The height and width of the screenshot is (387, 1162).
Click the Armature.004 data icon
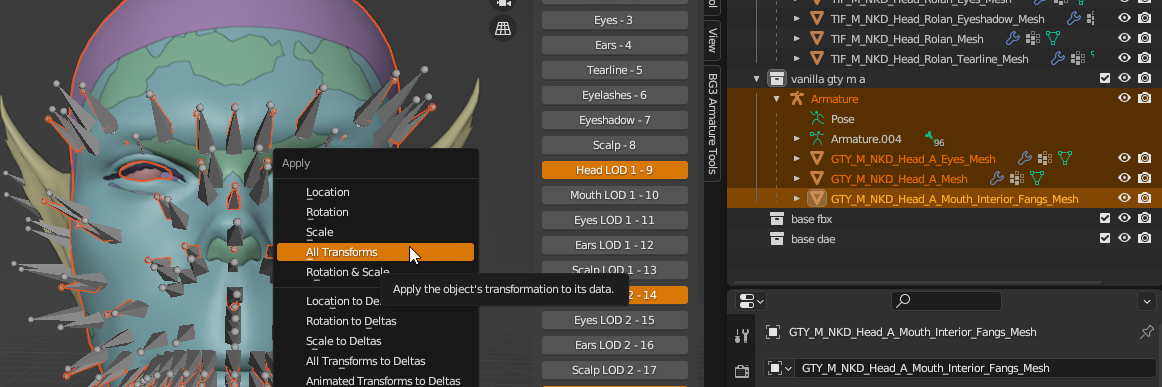[x=817, y=139]
